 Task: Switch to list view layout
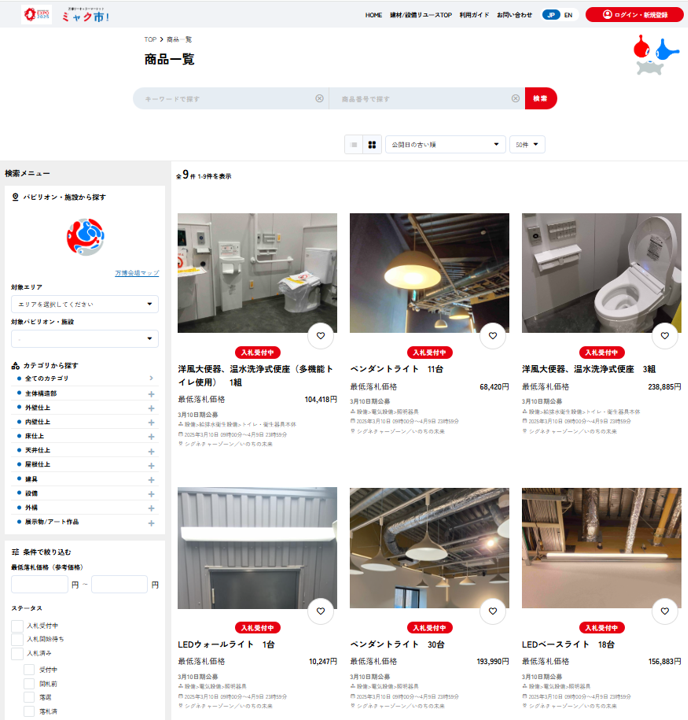[x=354, y=145]
